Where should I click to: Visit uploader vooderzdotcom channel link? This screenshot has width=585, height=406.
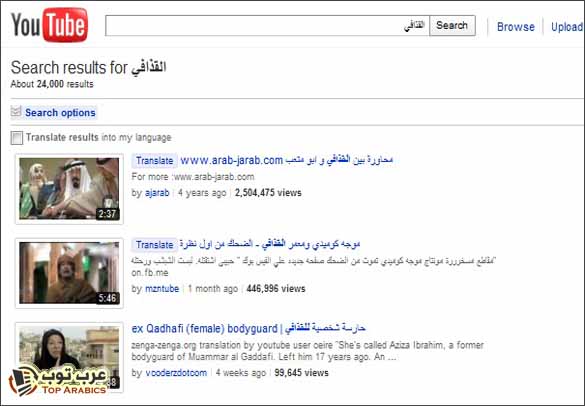tap(176, 373)
